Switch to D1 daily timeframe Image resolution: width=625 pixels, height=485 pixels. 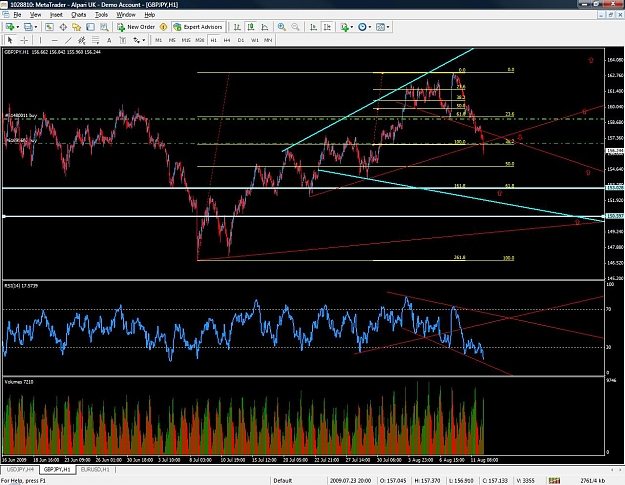[x=241, y=40]
